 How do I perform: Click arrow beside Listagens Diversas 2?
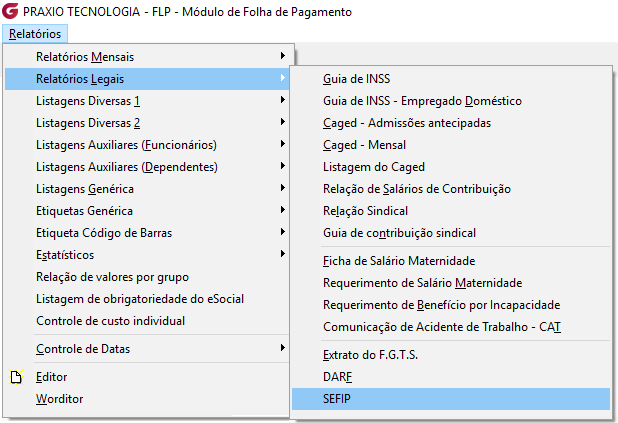283,122
